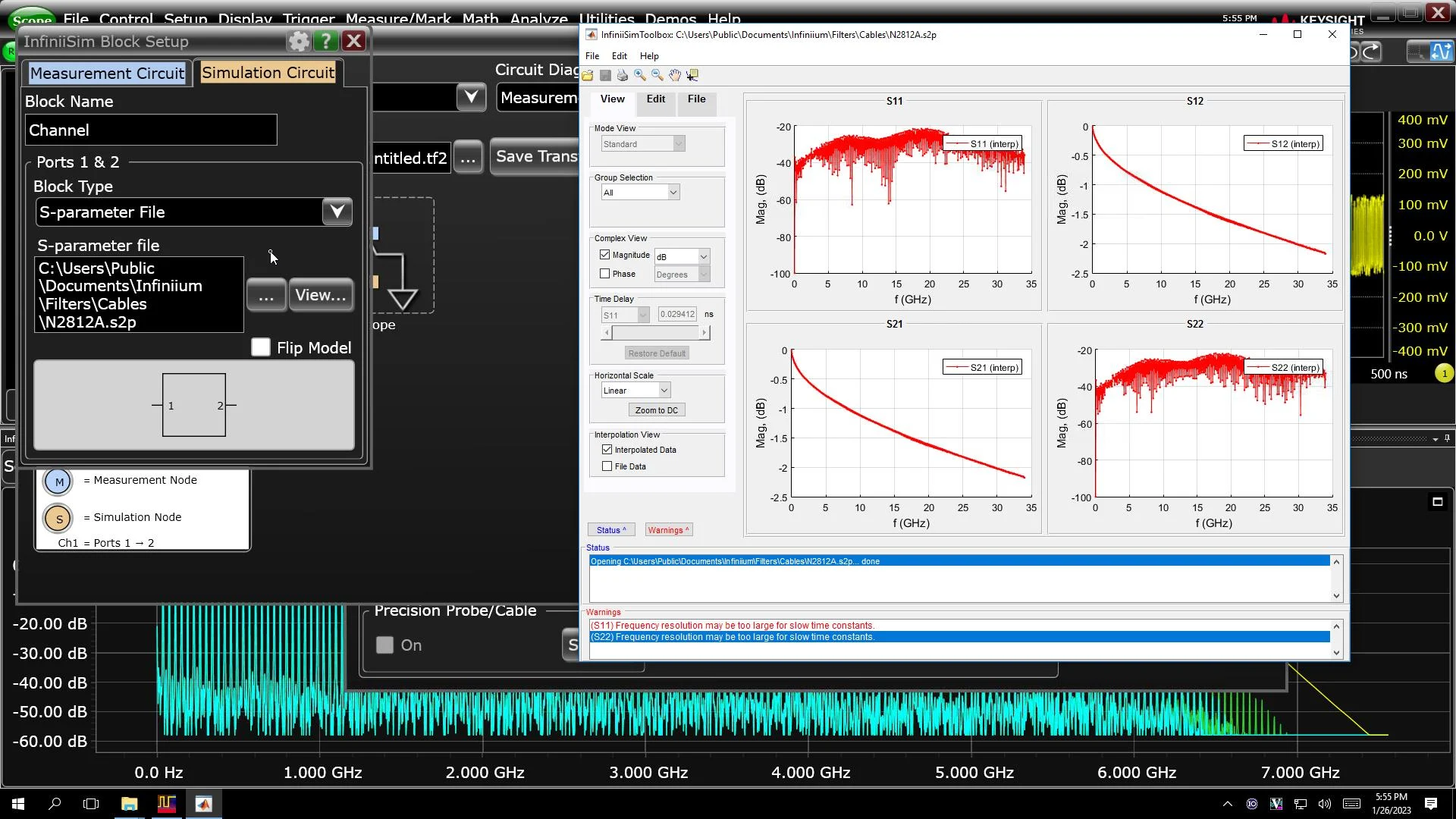Open file icon in InfiniiSimToolbox toolbar
This screenshot has height=819, width=1456.
pos(588,75)
